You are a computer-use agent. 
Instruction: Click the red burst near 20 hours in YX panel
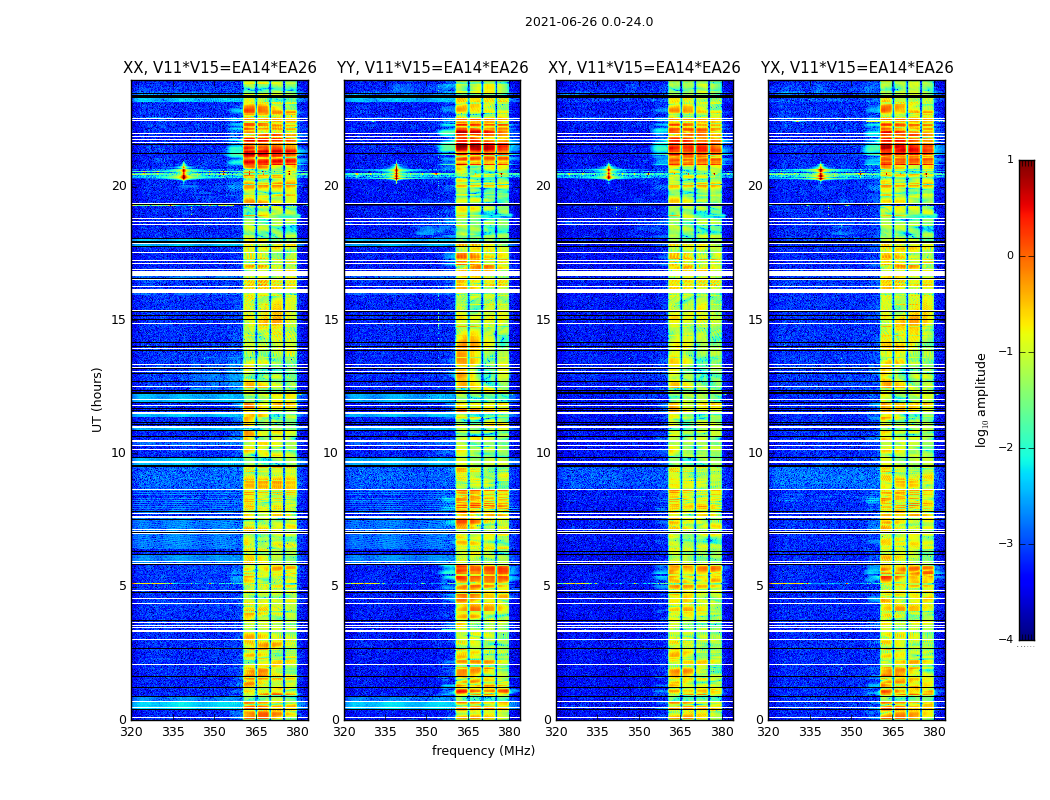point(820,173)
